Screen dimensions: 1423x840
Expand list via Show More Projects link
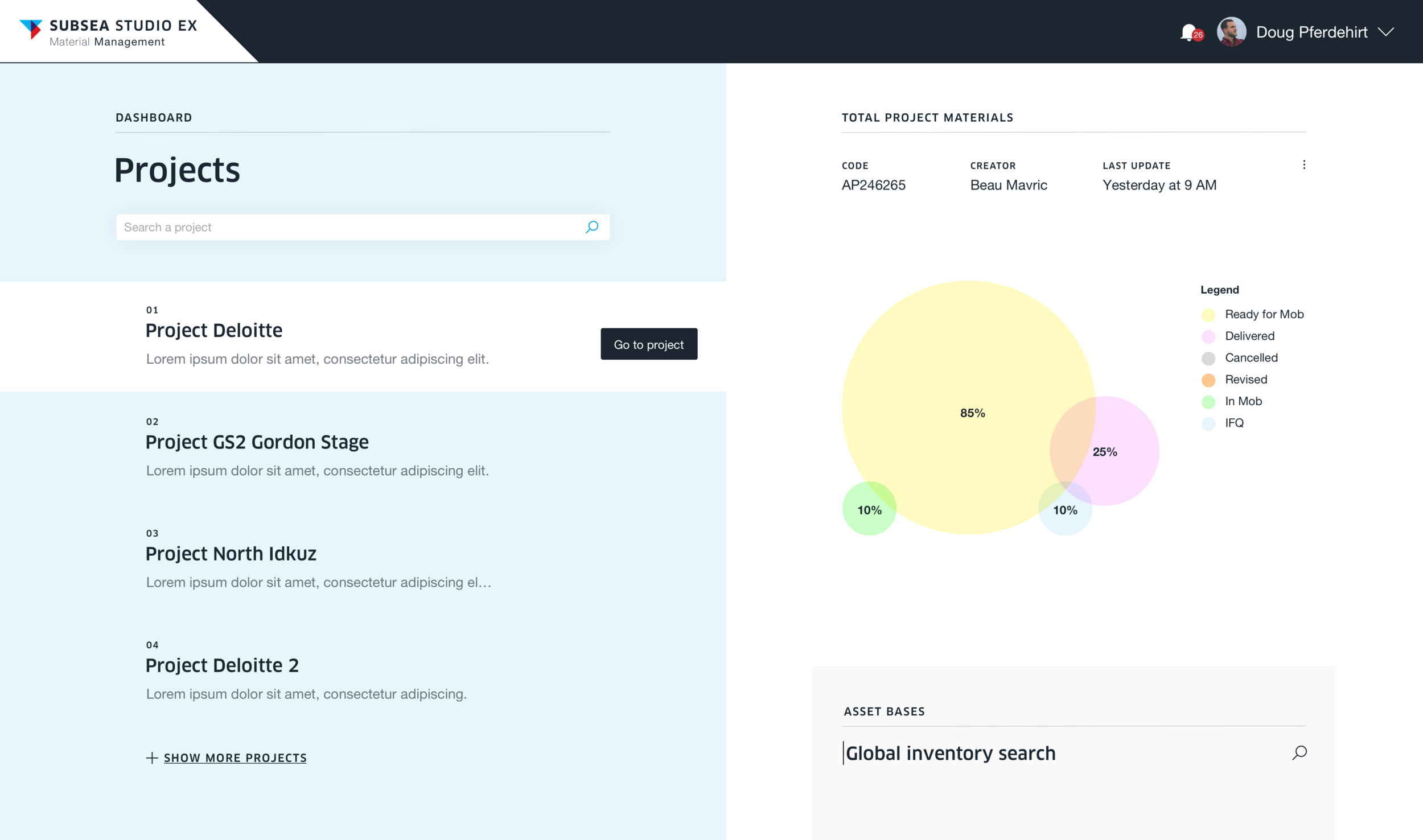point(235,758)
